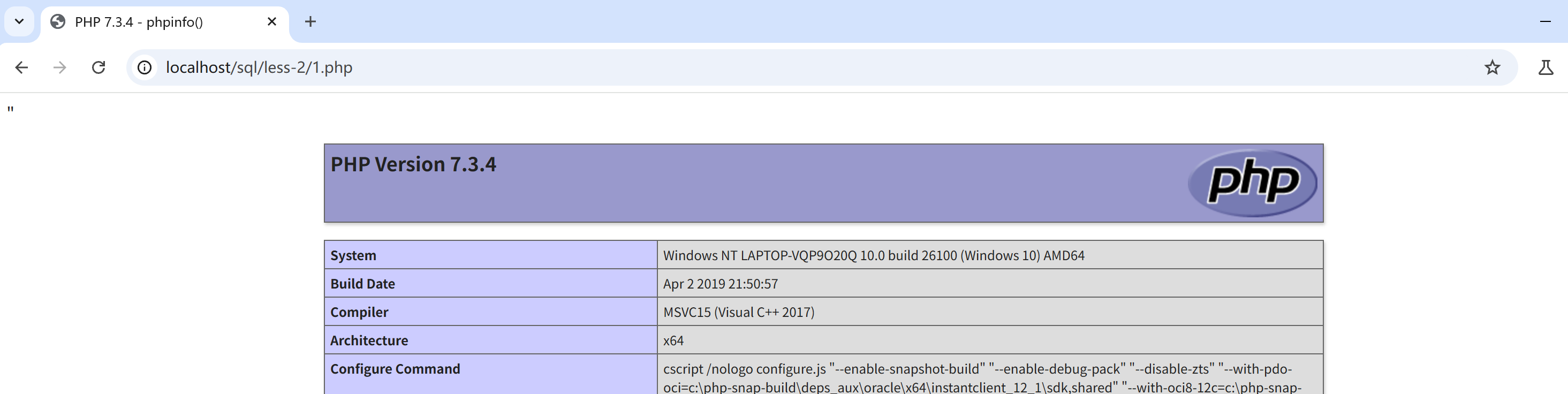Click the Apr 2 2019 21:50:57 value

tap(721, 284)
